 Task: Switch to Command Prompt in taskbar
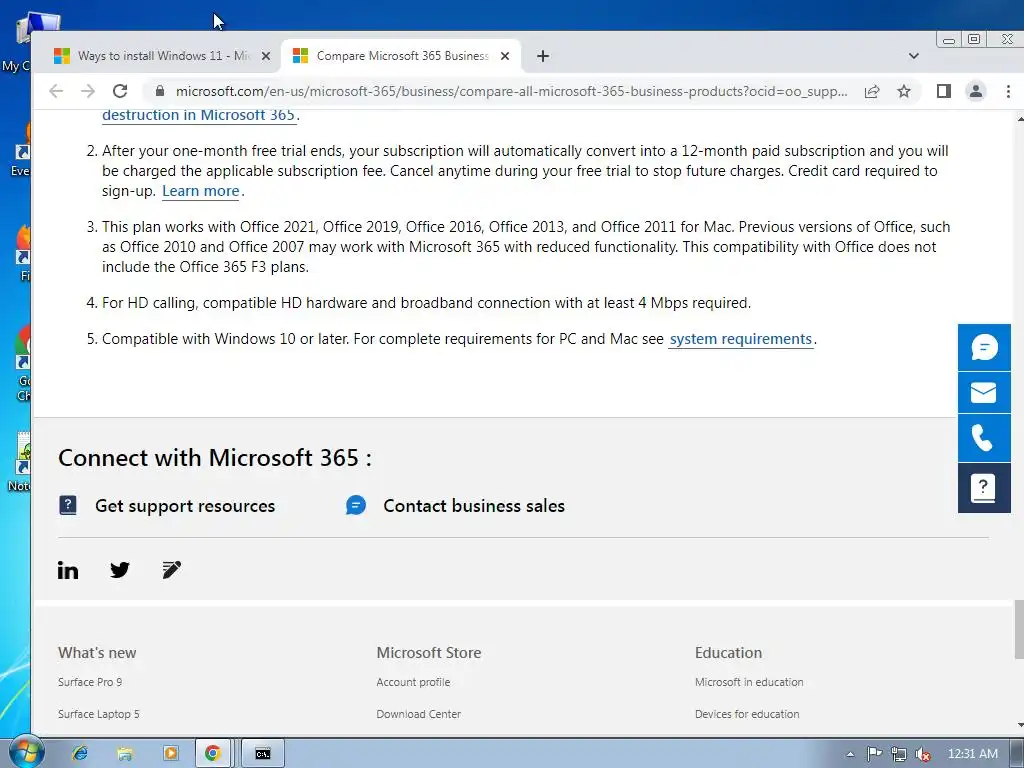(x=263, y=754)
